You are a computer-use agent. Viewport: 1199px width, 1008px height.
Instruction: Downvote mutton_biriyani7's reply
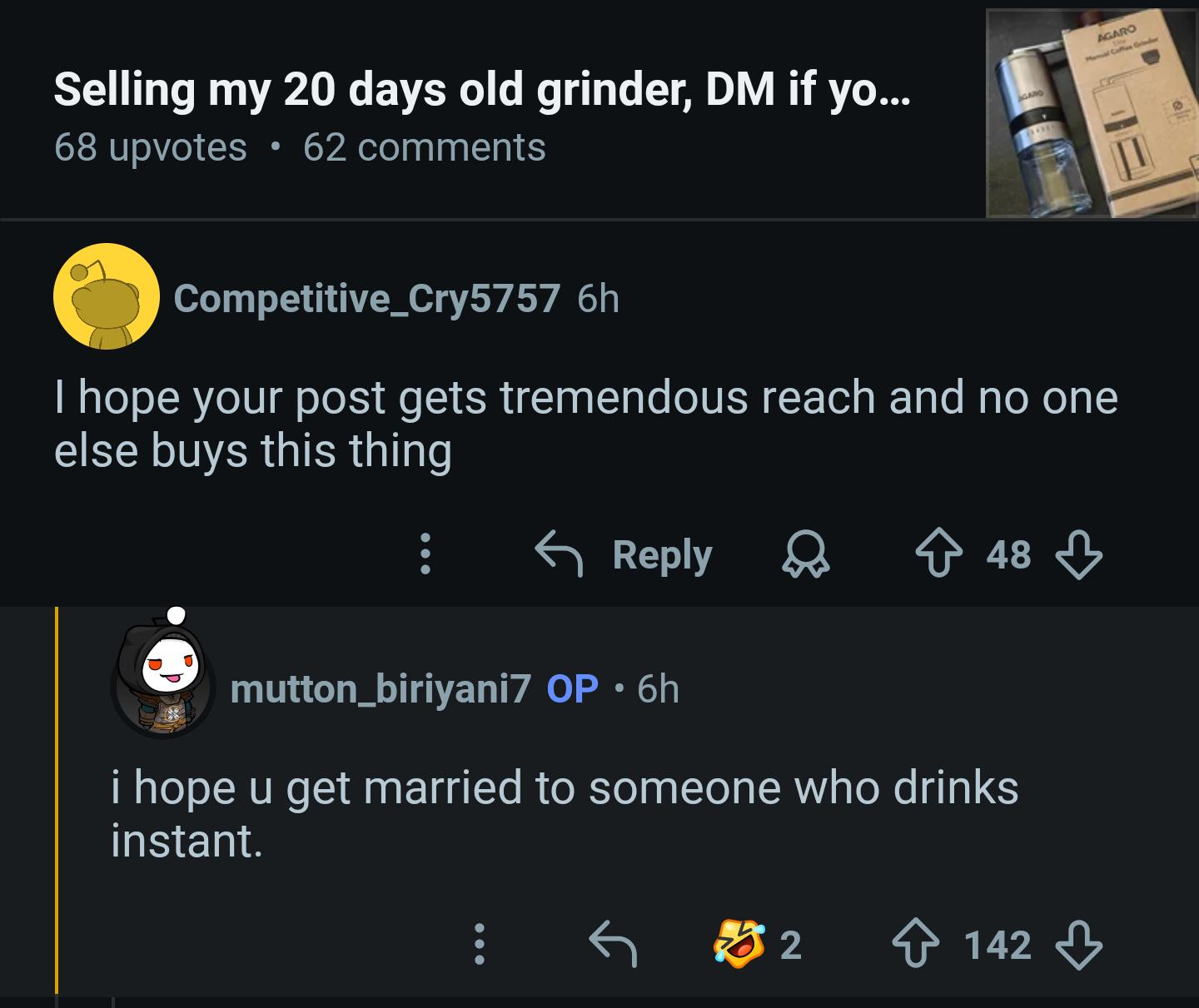1079,944
